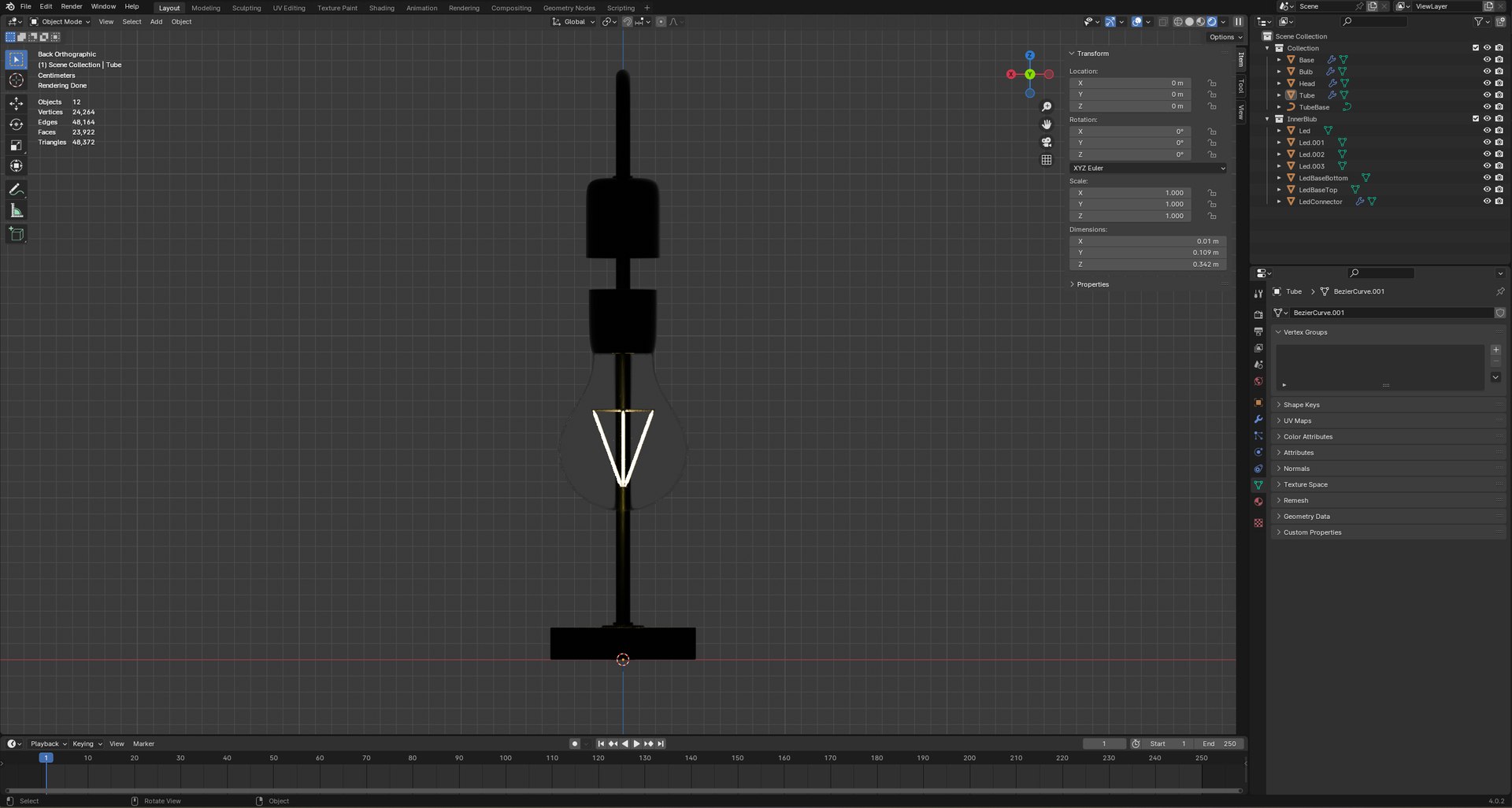
Task: Open the Object Mode dropdown
Action: pos(60,22)
